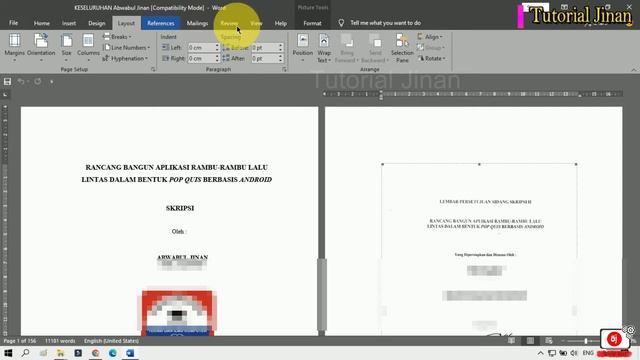Switch to the Mailings tab
640x360 pixels.
[197, 23]
